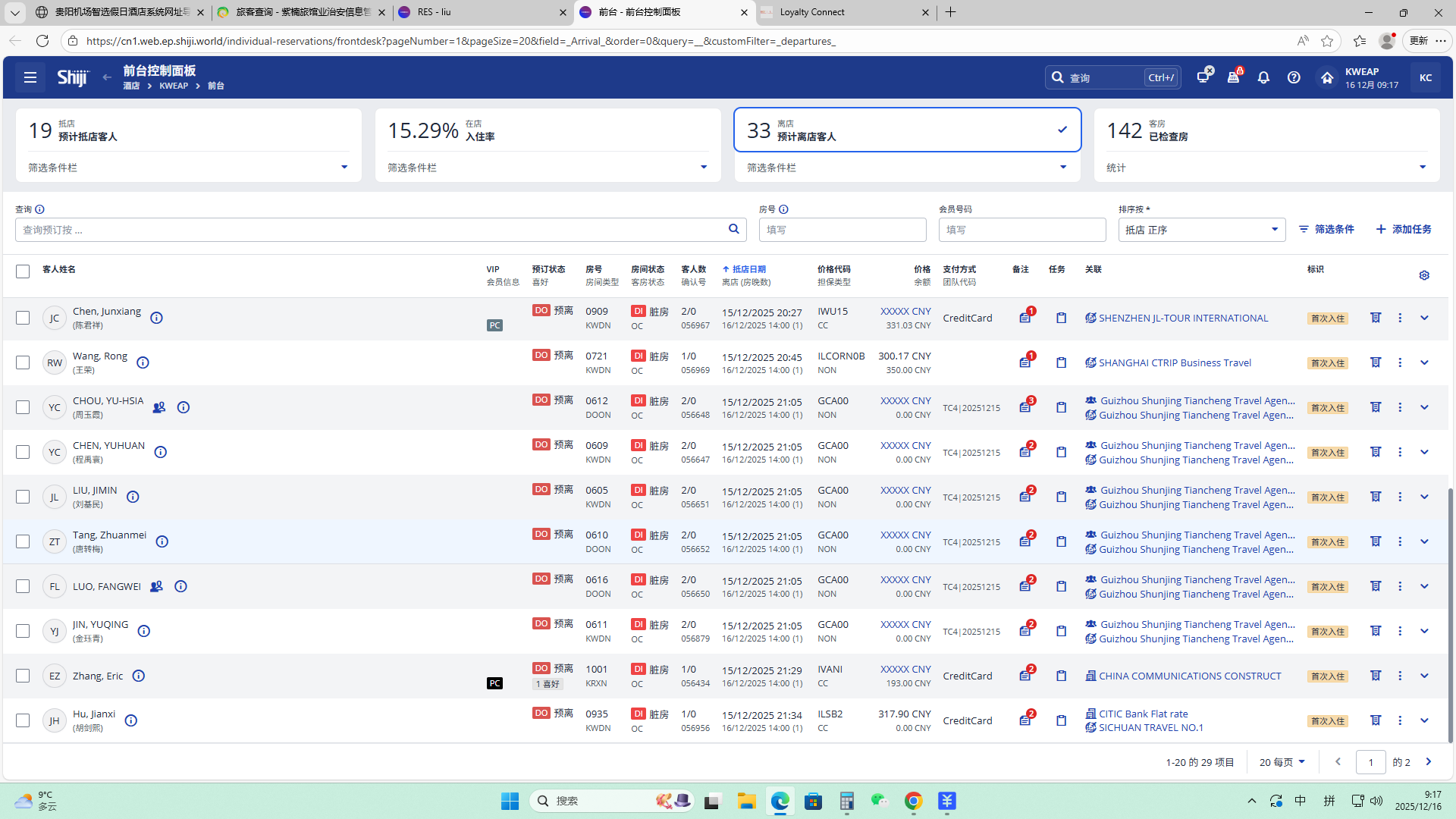The width and height of the screenshot is (1456, 819).
Task: Open three-dot menu for Zhang, Eric row
Action: pos(1400,676)
